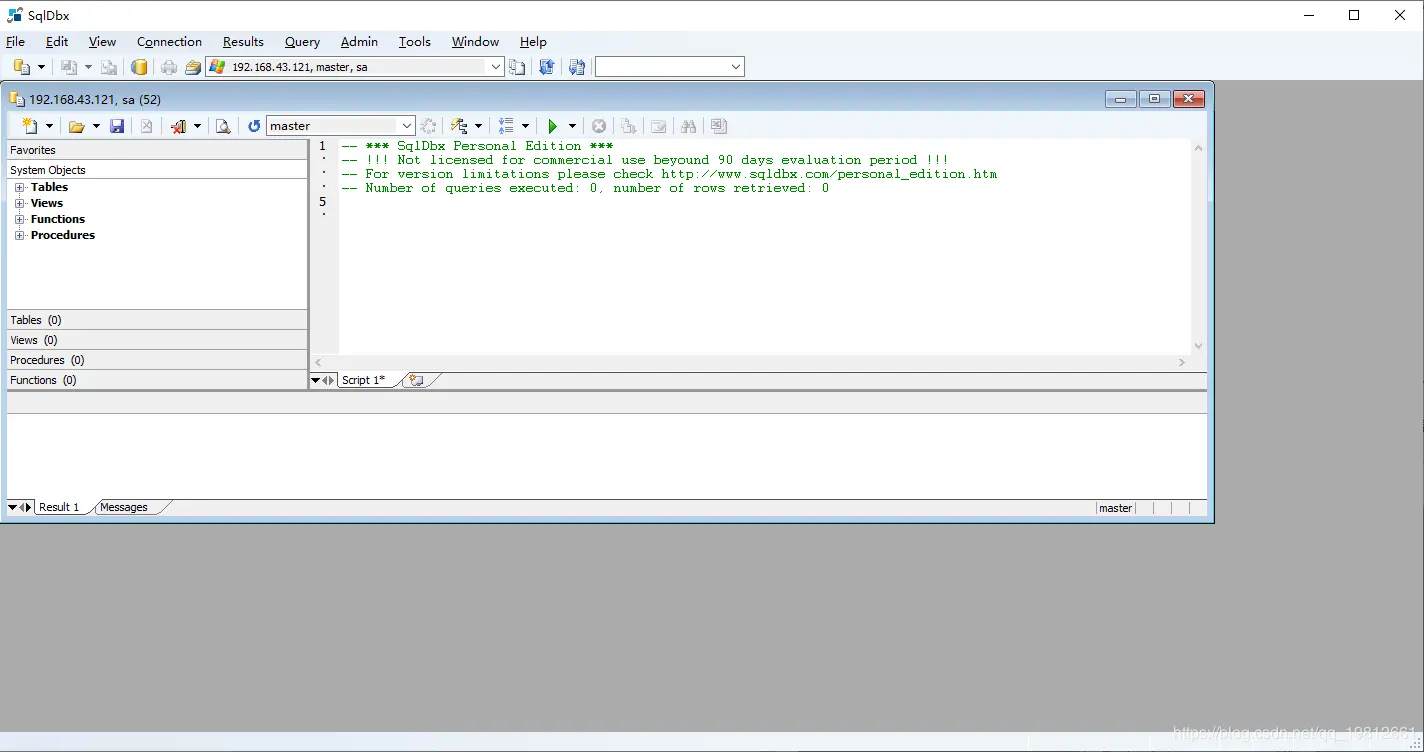Image resolution: width=1424 pixels, height=752 pixels.
Task: Click the documents icon right of the connection combo box
Action: 517,67
